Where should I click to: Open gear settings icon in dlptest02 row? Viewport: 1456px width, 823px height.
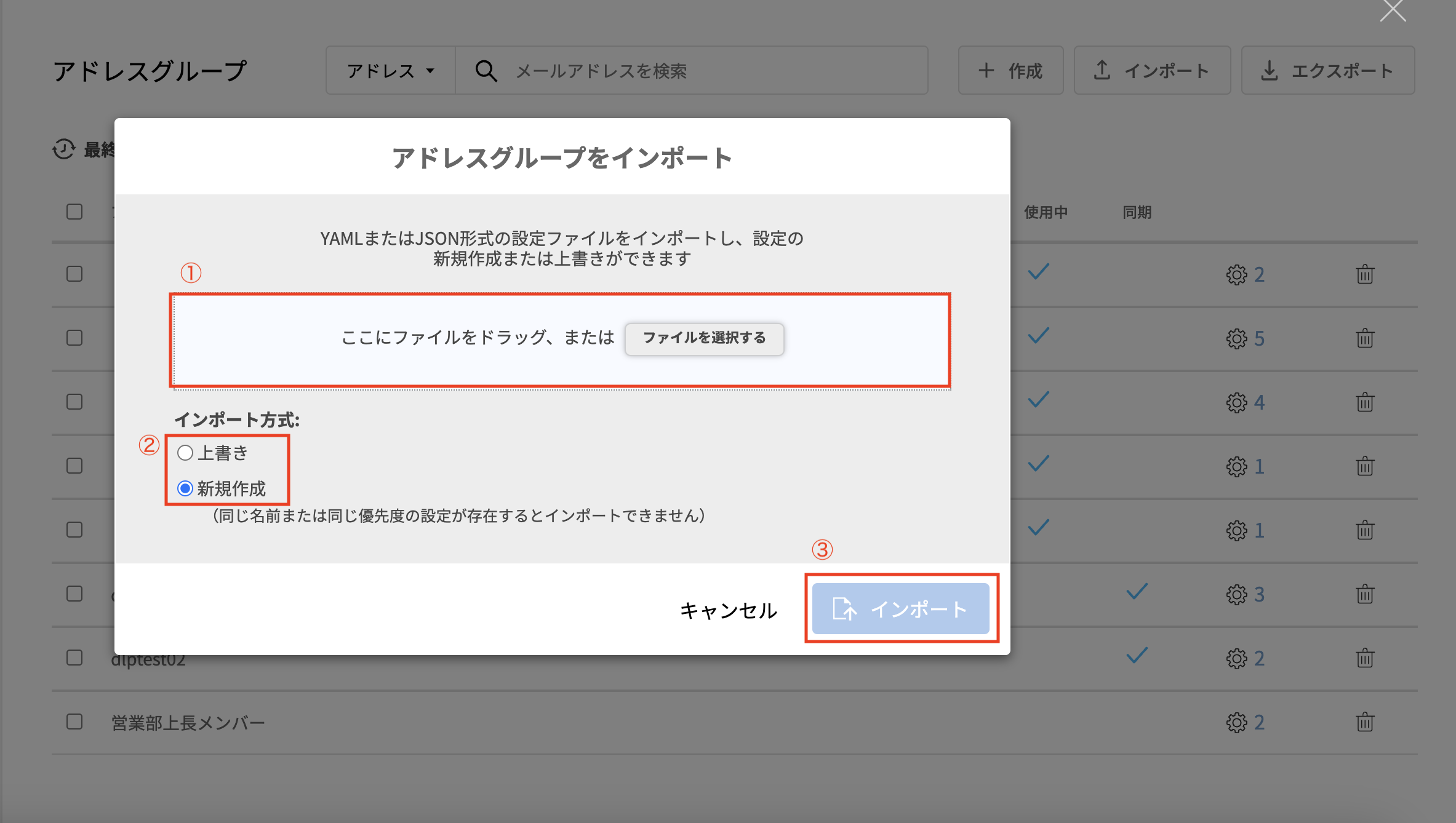[x=1236, y=658]
